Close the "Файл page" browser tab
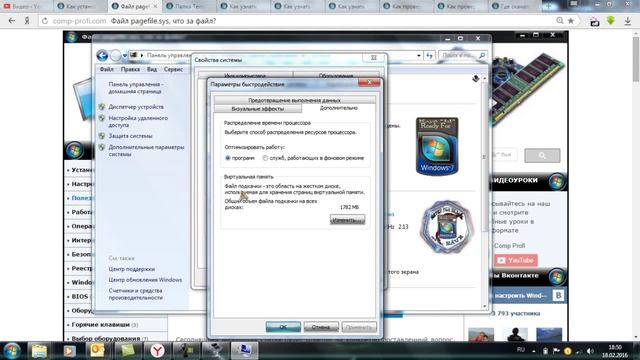The image size is (640, 360). 155,7
